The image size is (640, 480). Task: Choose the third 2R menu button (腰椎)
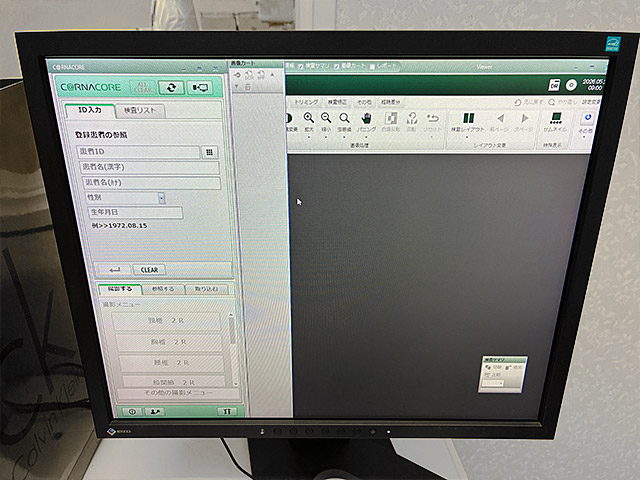click(x=171, y=362)
